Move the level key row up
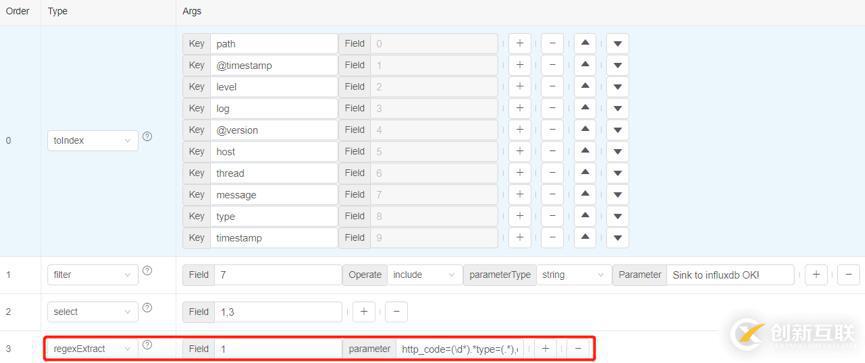865x363 pixels. 585,87
